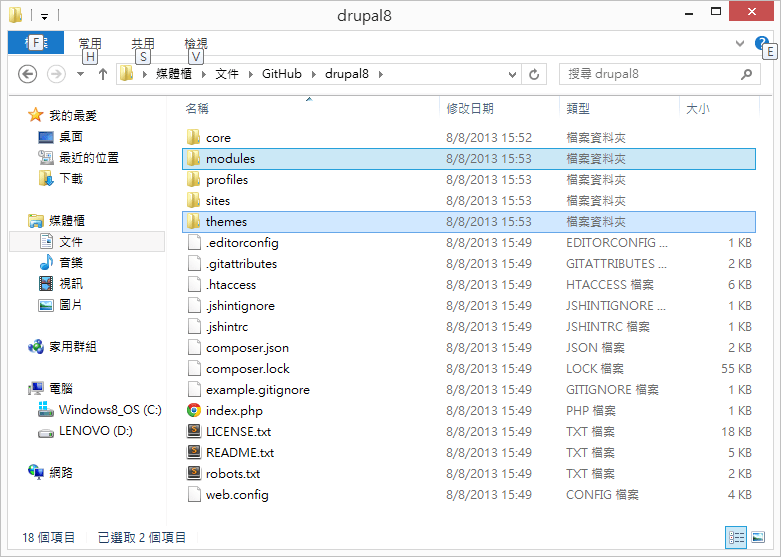
Task: Open the 常用 ribbon tab
Action: (90, 43)
